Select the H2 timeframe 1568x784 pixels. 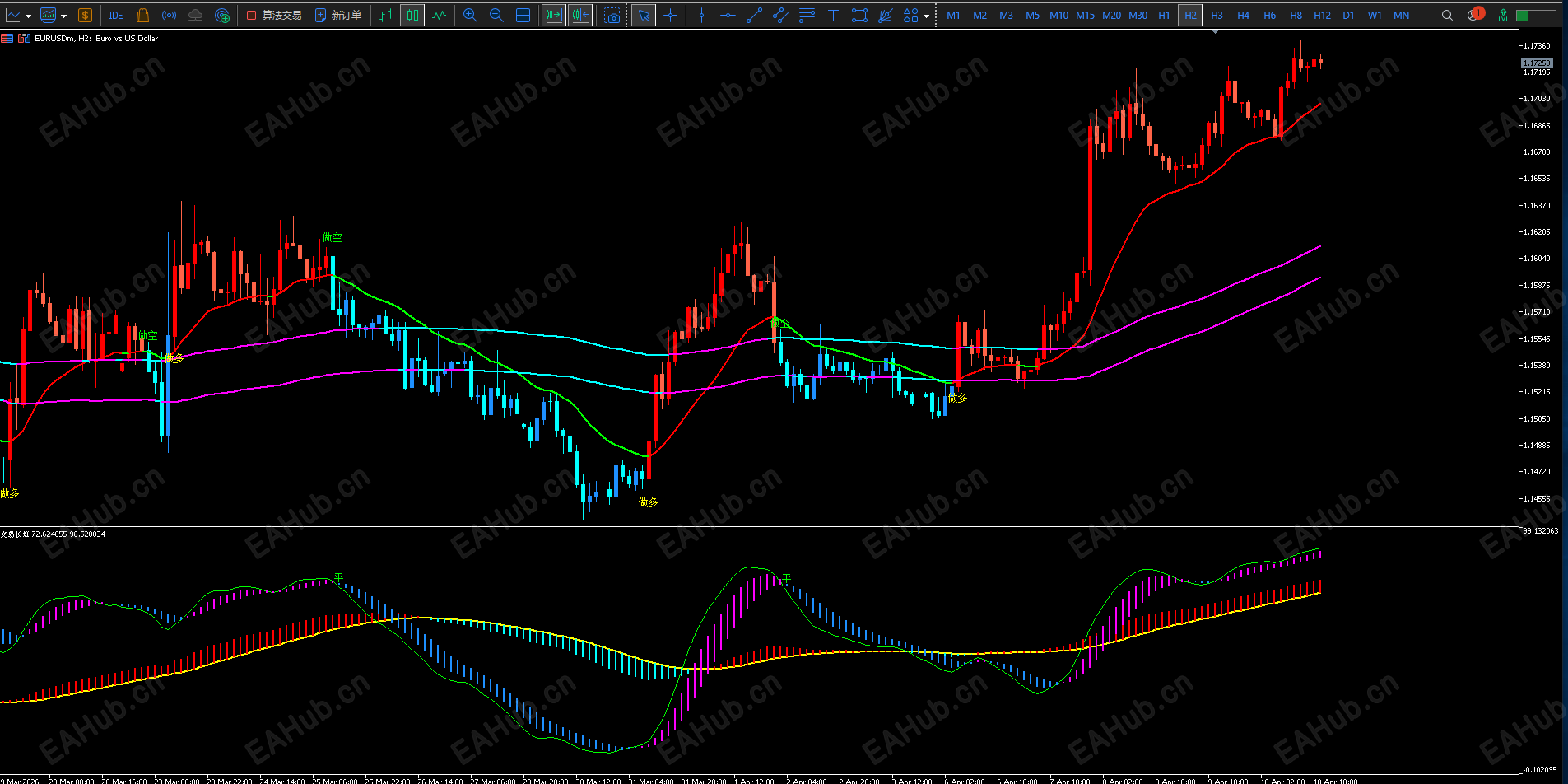(x=1190, y=15)
